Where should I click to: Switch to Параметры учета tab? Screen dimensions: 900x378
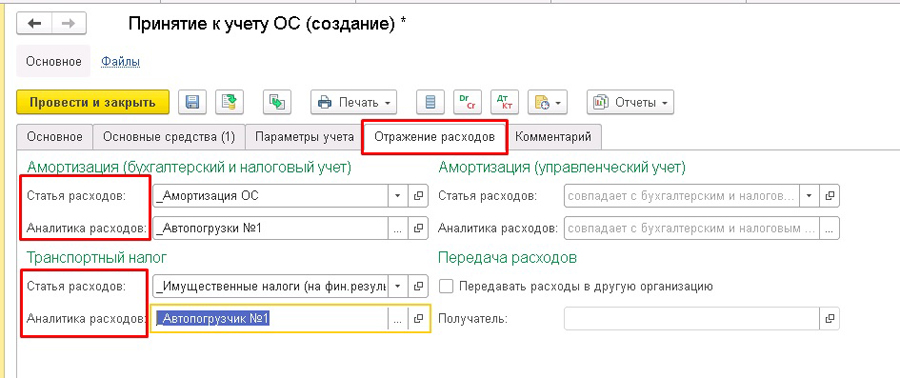click(304, 137)
